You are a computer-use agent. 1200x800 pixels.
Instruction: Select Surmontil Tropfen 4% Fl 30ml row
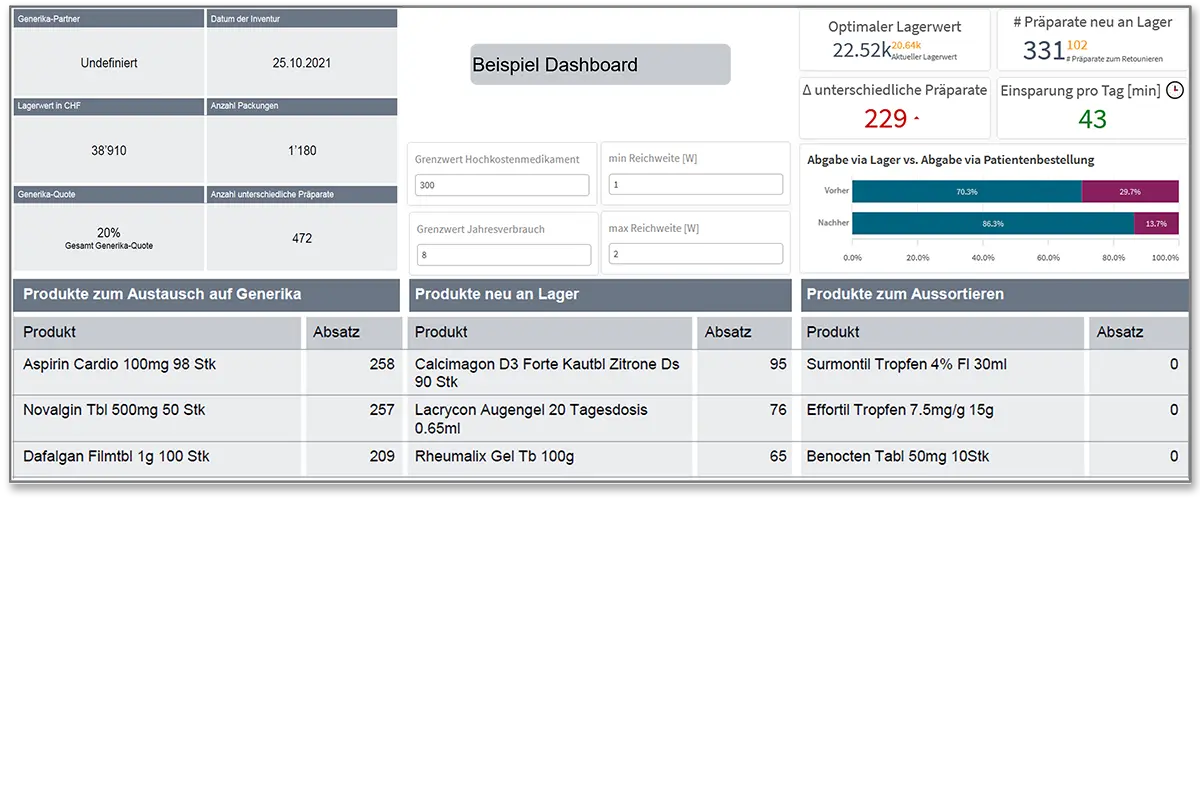coord(994,372)
